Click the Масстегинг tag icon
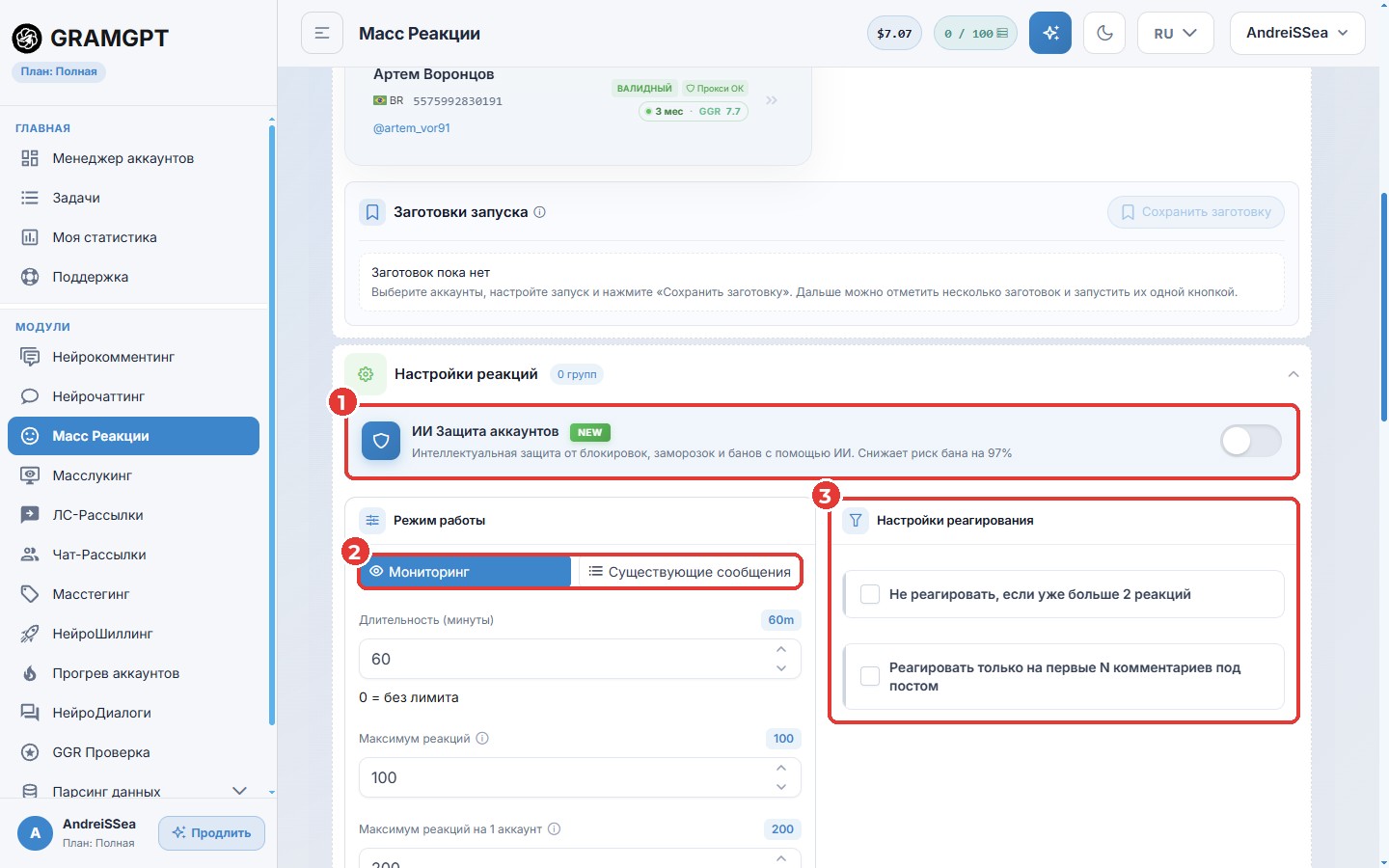The width and height of the screenshot is (1389, 868). tap(30, 594)
